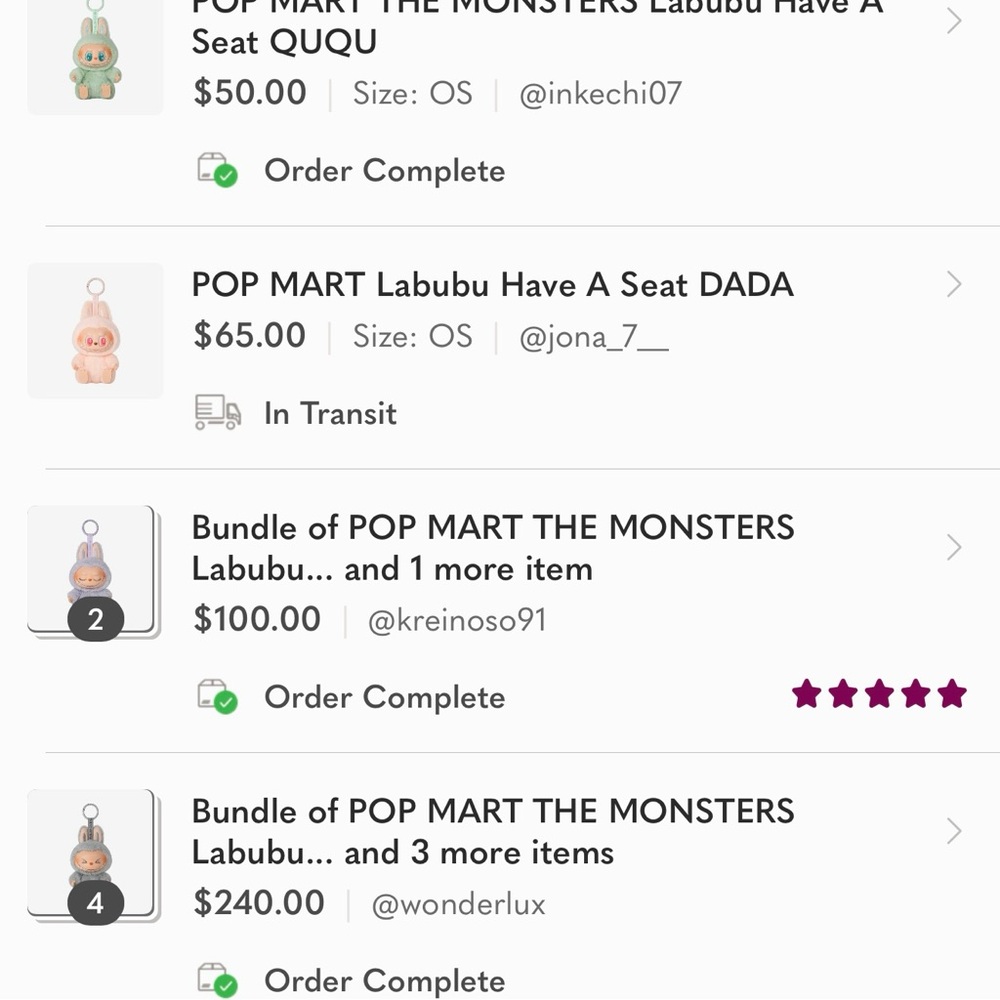
Task: Open seller profile @inkechi07
Action: click(x=600, y=93)
